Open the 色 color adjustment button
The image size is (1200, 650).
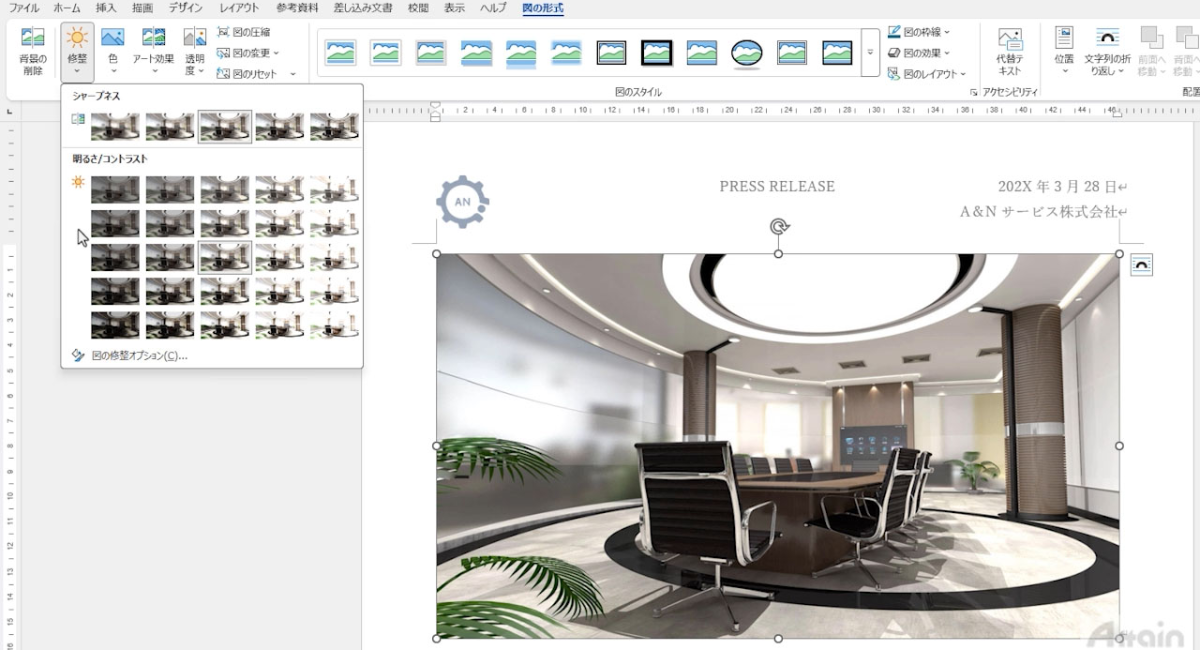click(113, 50)
